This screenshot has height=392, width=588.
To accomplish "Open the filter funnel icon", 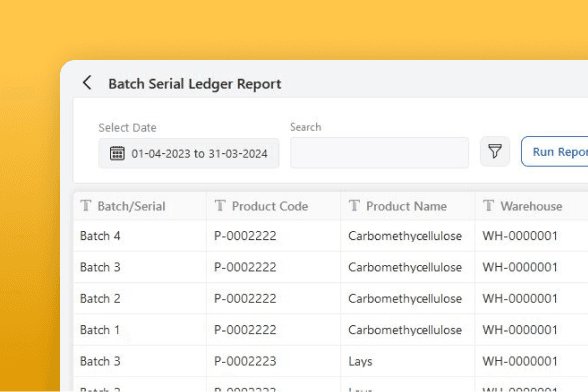I will (495, 152).
